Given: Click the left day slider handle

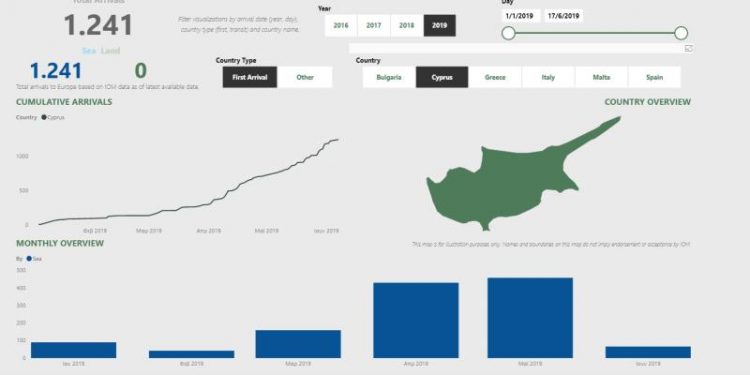Looking at the screenshot, I should point(508,33).
